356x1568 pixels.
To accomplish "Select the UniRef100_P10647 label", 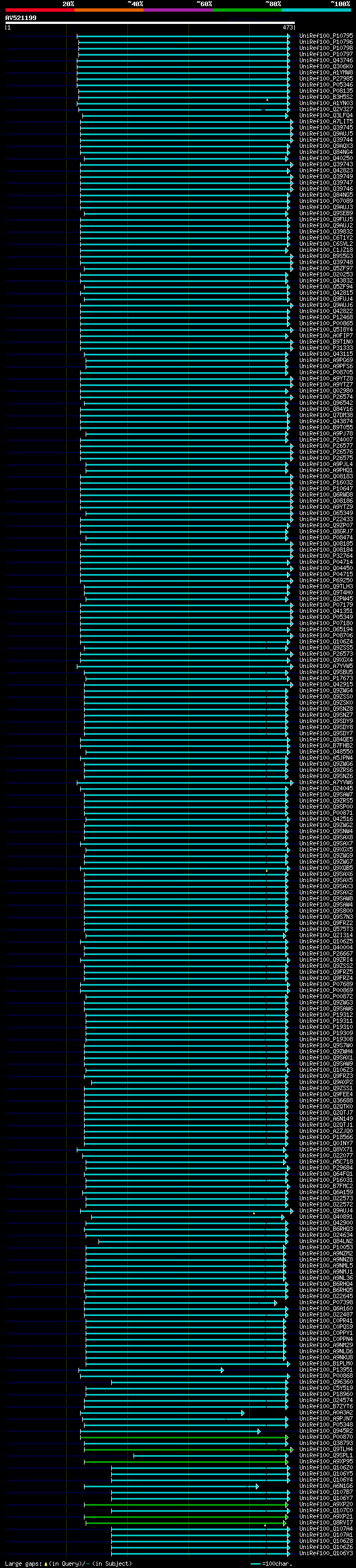I will (x=325, y=489).
